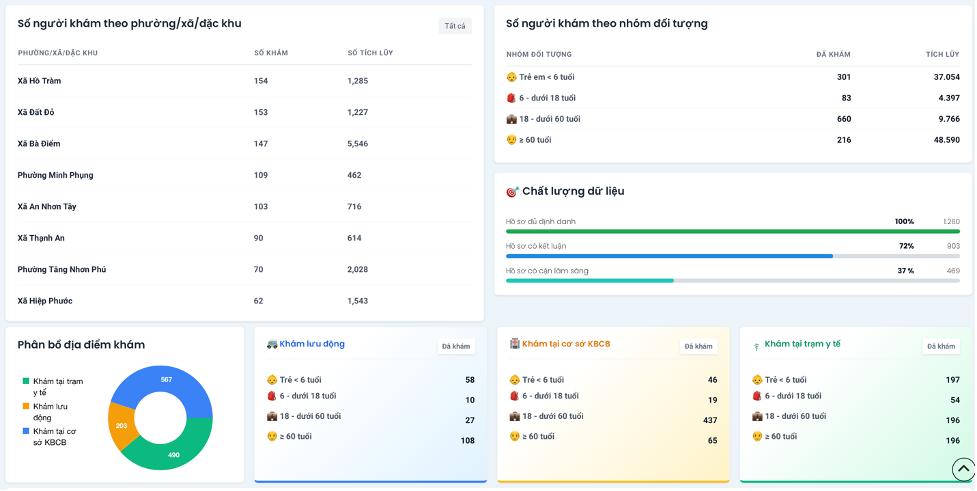
Task: Click Đã khám button in Khám tại cơ sở KBCB card
Action: point(698,346)
